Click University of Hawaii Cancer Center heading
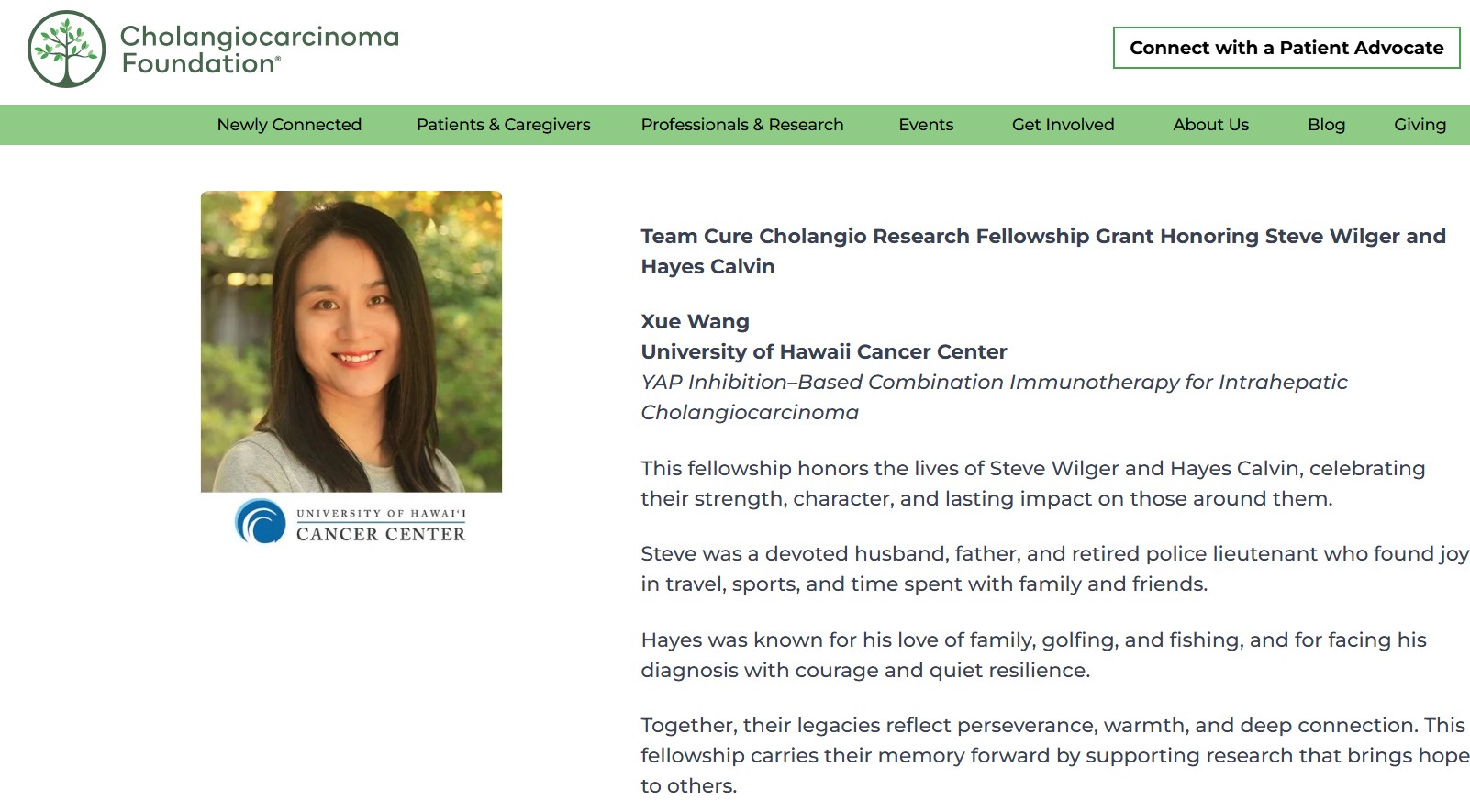This screenshot has width=1470, height=812. (x=824, y=352)
